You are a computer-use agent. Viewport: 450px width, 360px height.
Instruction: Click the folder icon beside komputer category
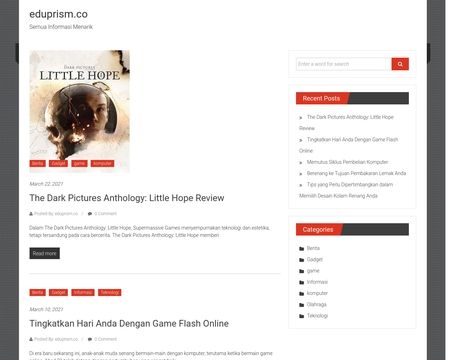(x=302, y=294)
